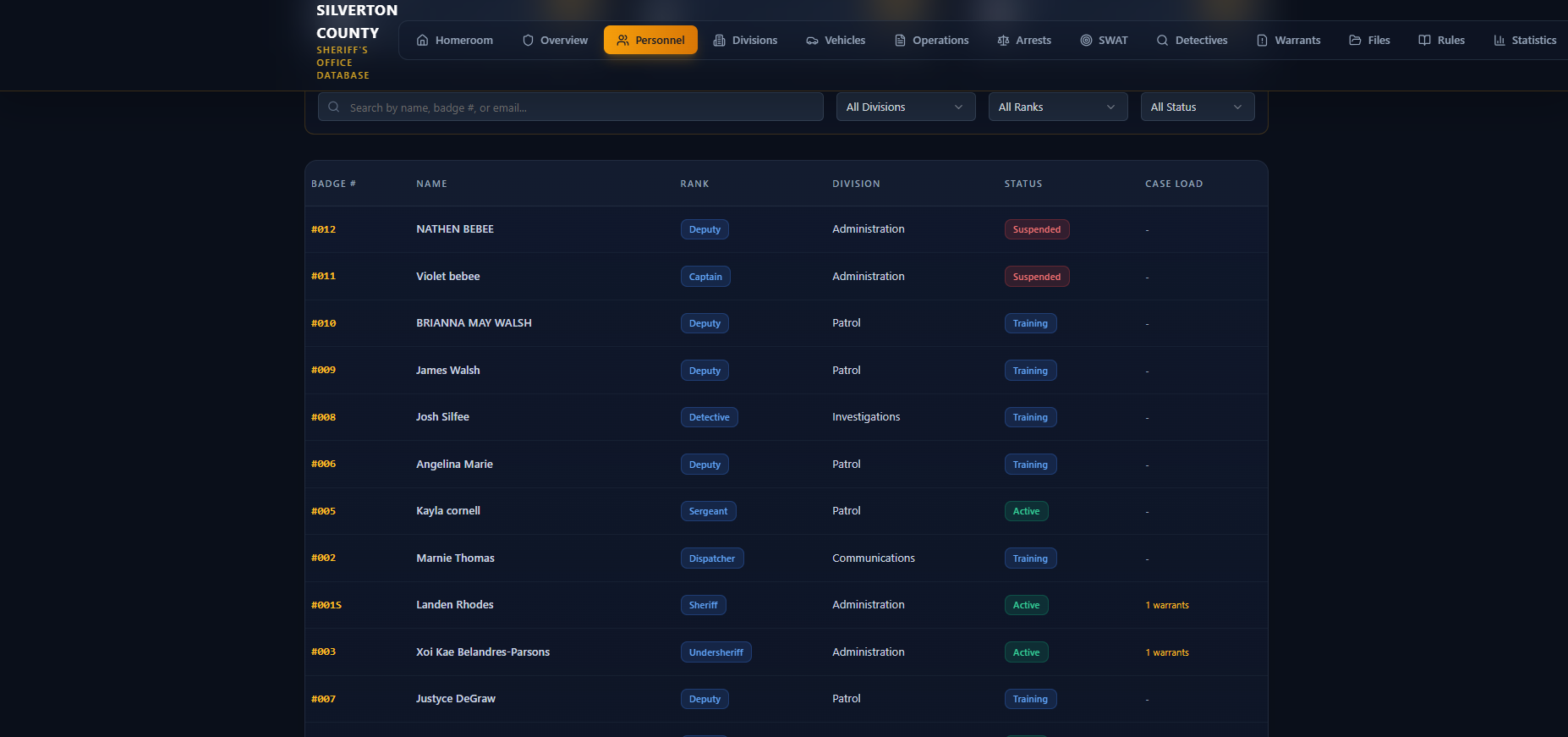Click Marnie Thomas's Dispatcher rank badge
Viewport: 1568px width, 737px height.
pyautogui.click(x=712, y=558)
